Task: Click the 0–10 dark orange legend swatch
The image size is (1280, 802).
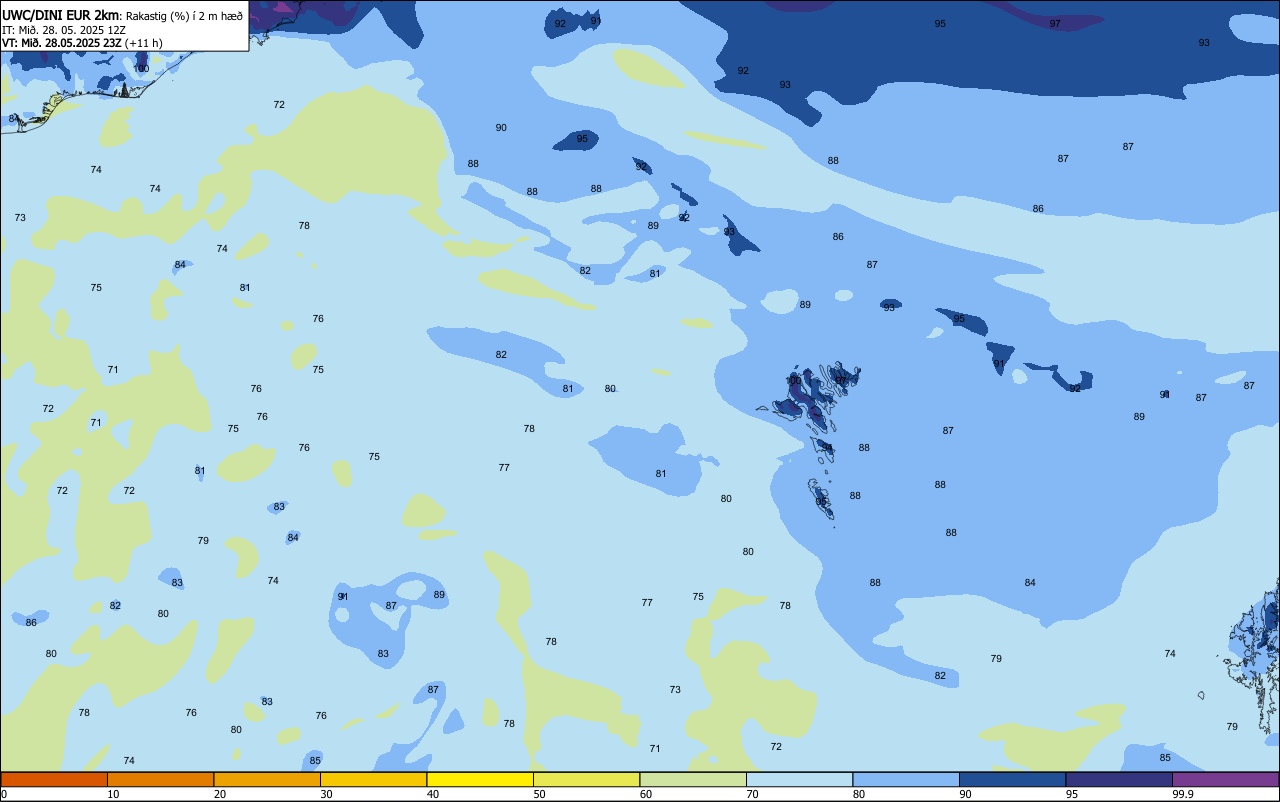Action: tap(54, 779)
